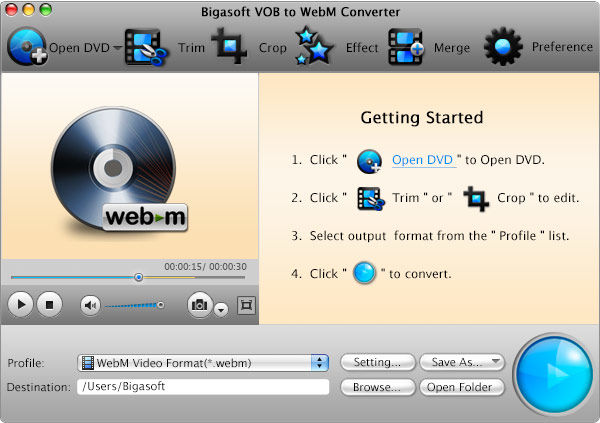Image resolution: width=600 pixels, height=423 pixels.
Task: Toggle full screen preview
Action: [x=246, y=305]
